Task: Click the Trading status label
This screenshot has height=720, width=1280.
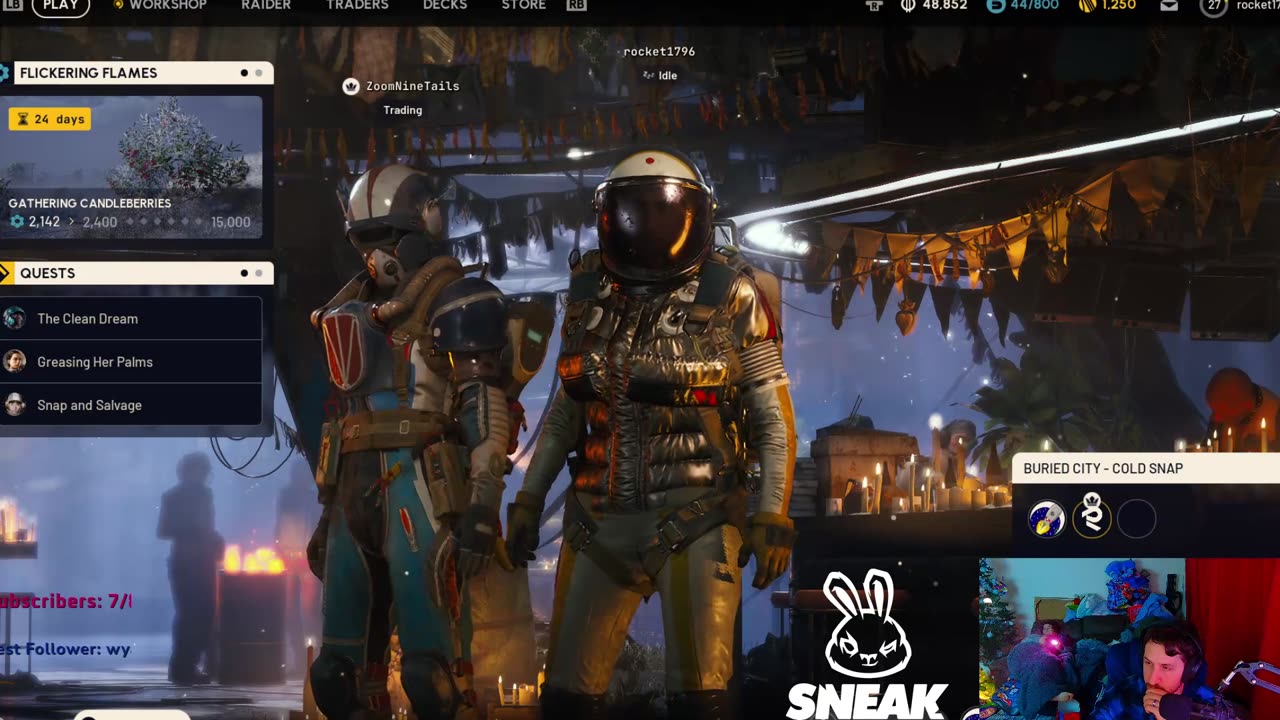Action: pos(403,110)
